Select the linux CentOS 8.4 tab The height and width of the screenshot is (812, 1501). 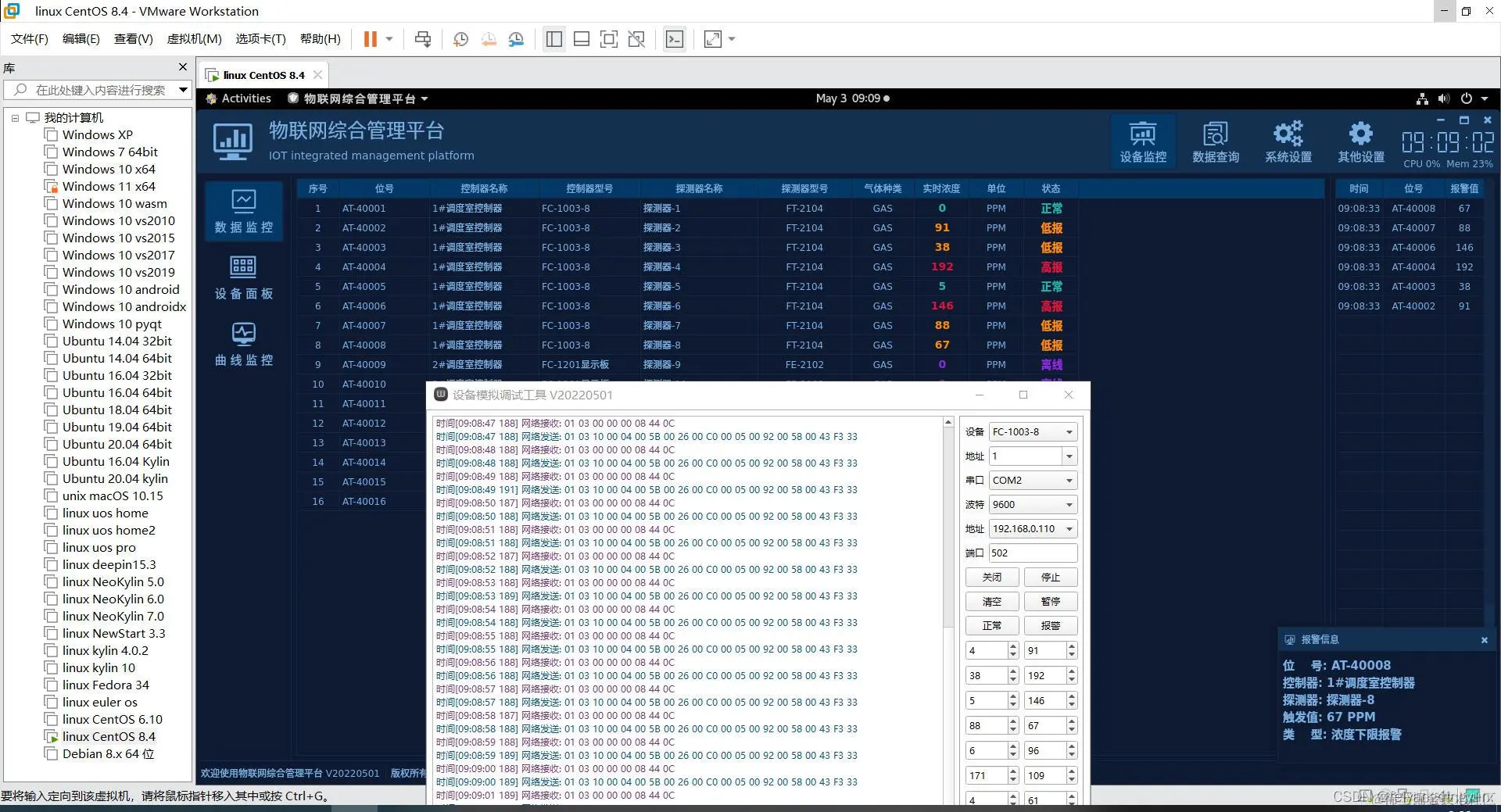click(262, 74)
